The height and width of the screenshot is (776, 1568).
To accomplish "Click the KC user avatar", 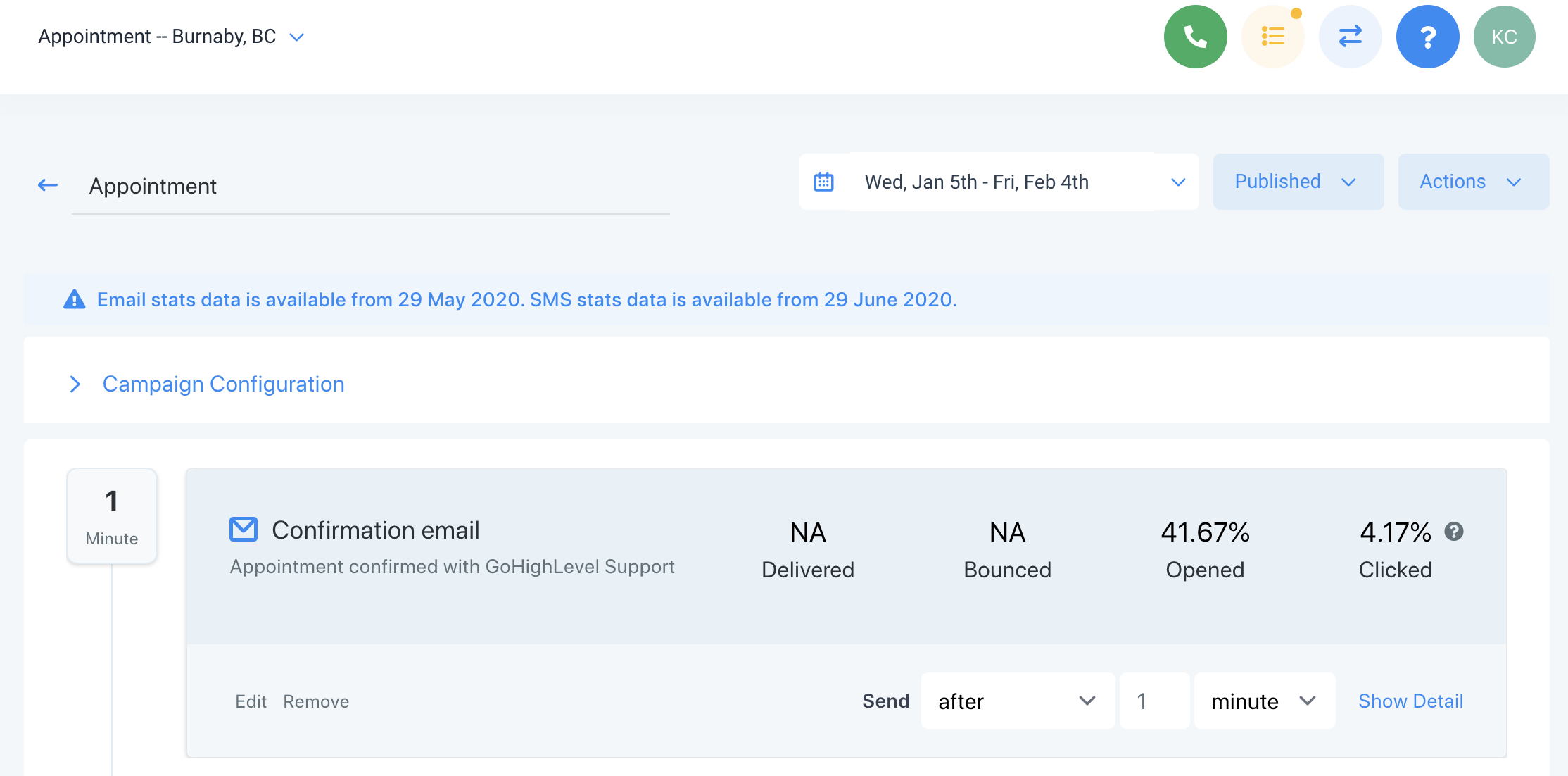I will (1504, 37).
